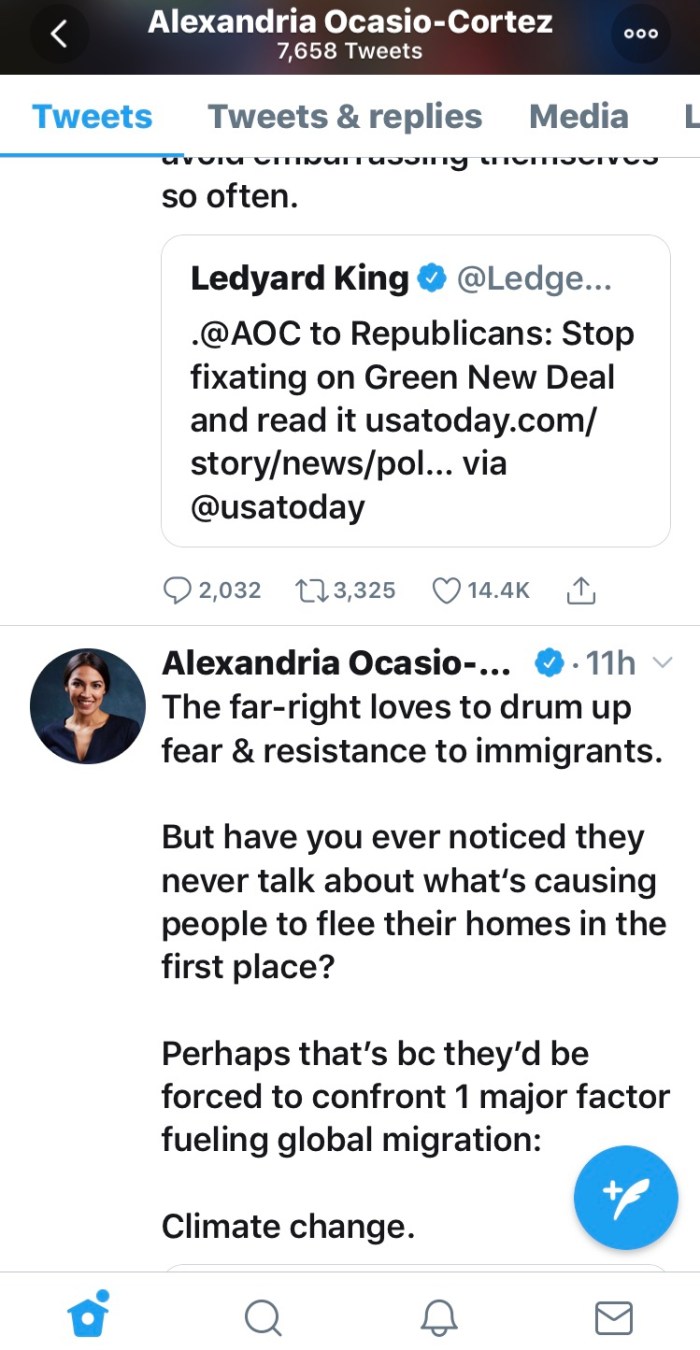Expand tweet options chevron next to 11h

tap(661, 662)
